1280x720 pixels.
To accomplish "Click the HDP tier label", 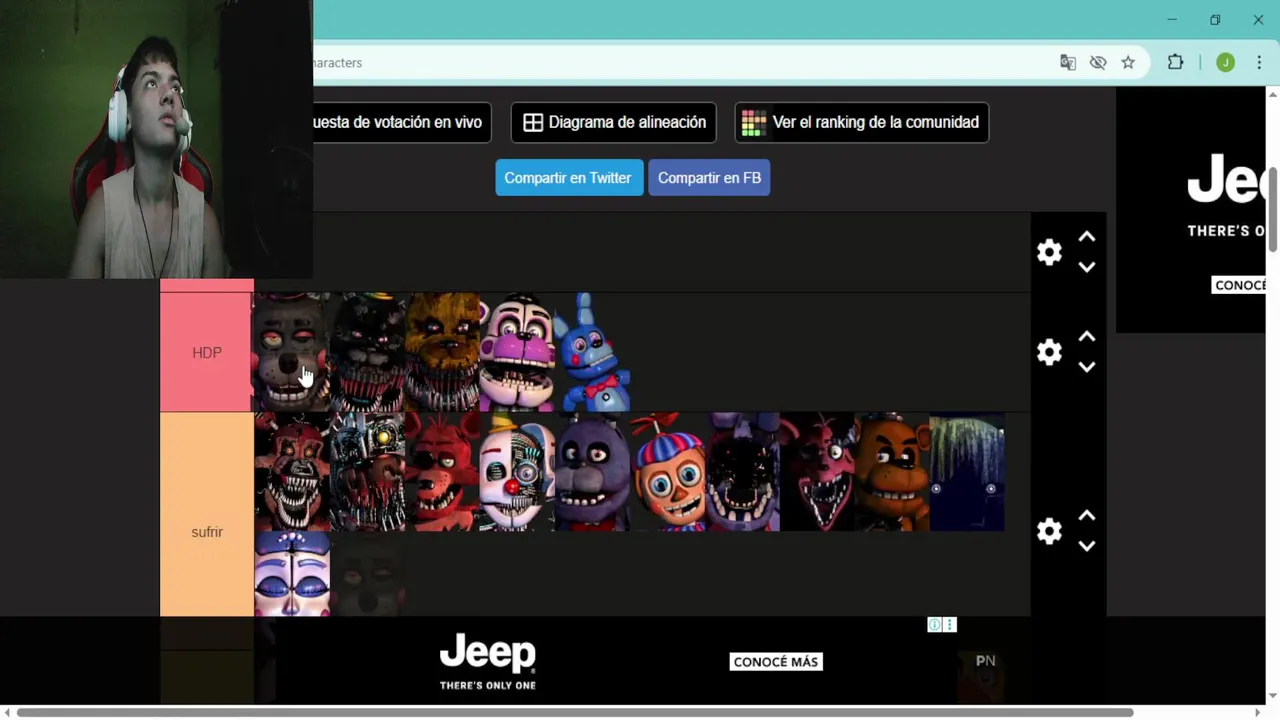I will coord(207,352).
